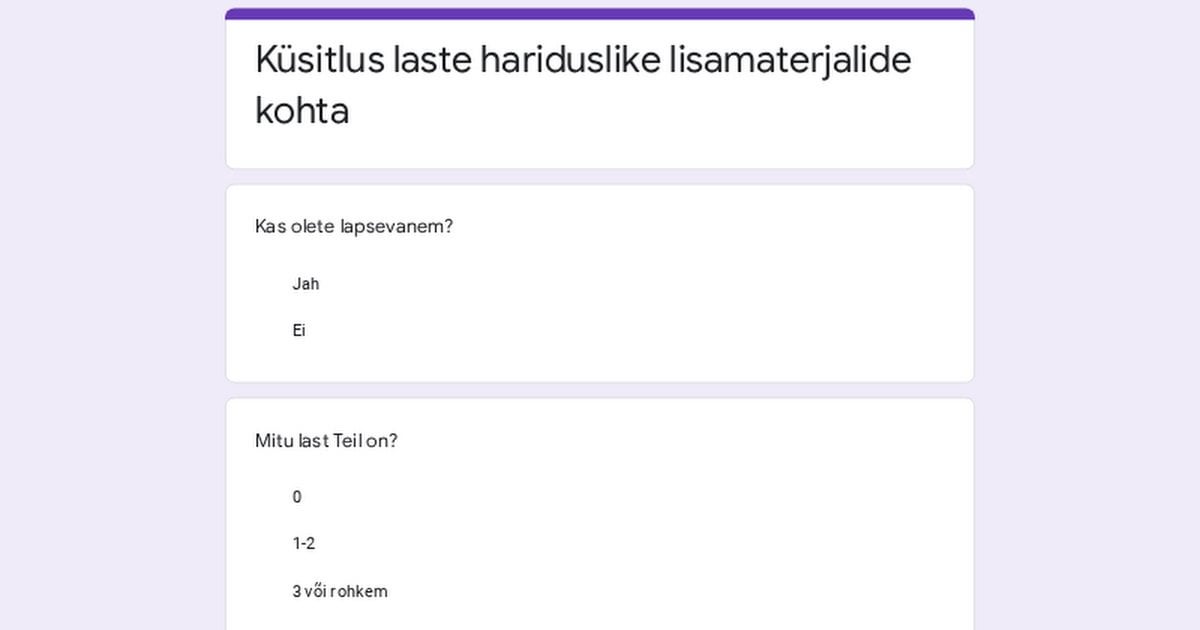This screenshot has width=1200, height=630.
Task: Pick the '1-2' children option
Action: point(304,544)
